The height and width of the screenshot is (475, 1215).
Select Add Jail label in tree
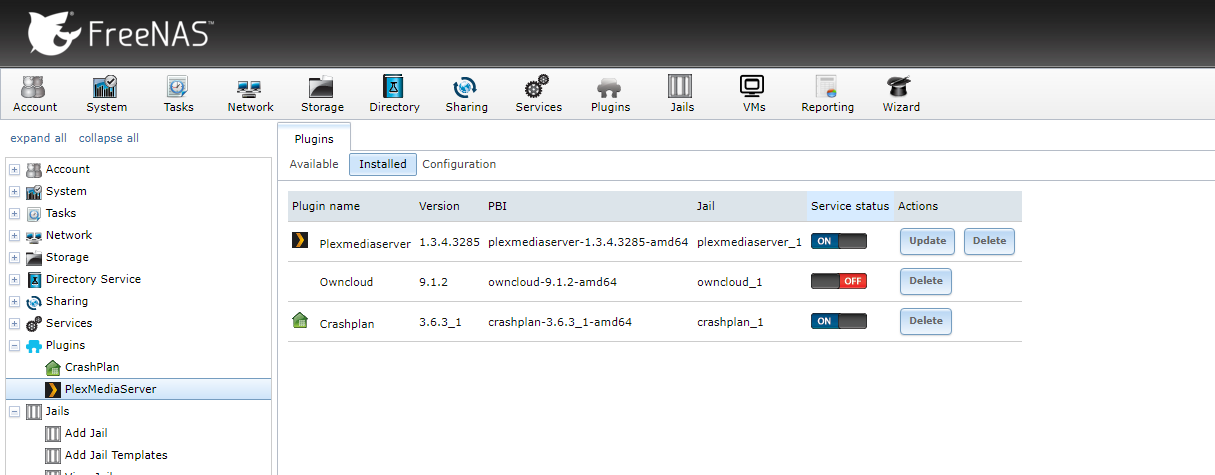click(x=86, y=433)
